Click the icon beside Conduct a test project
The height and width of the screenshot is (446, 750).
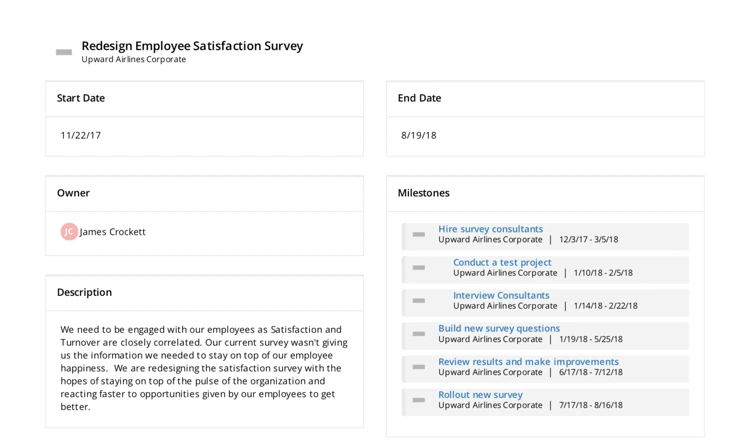(419, 268)
